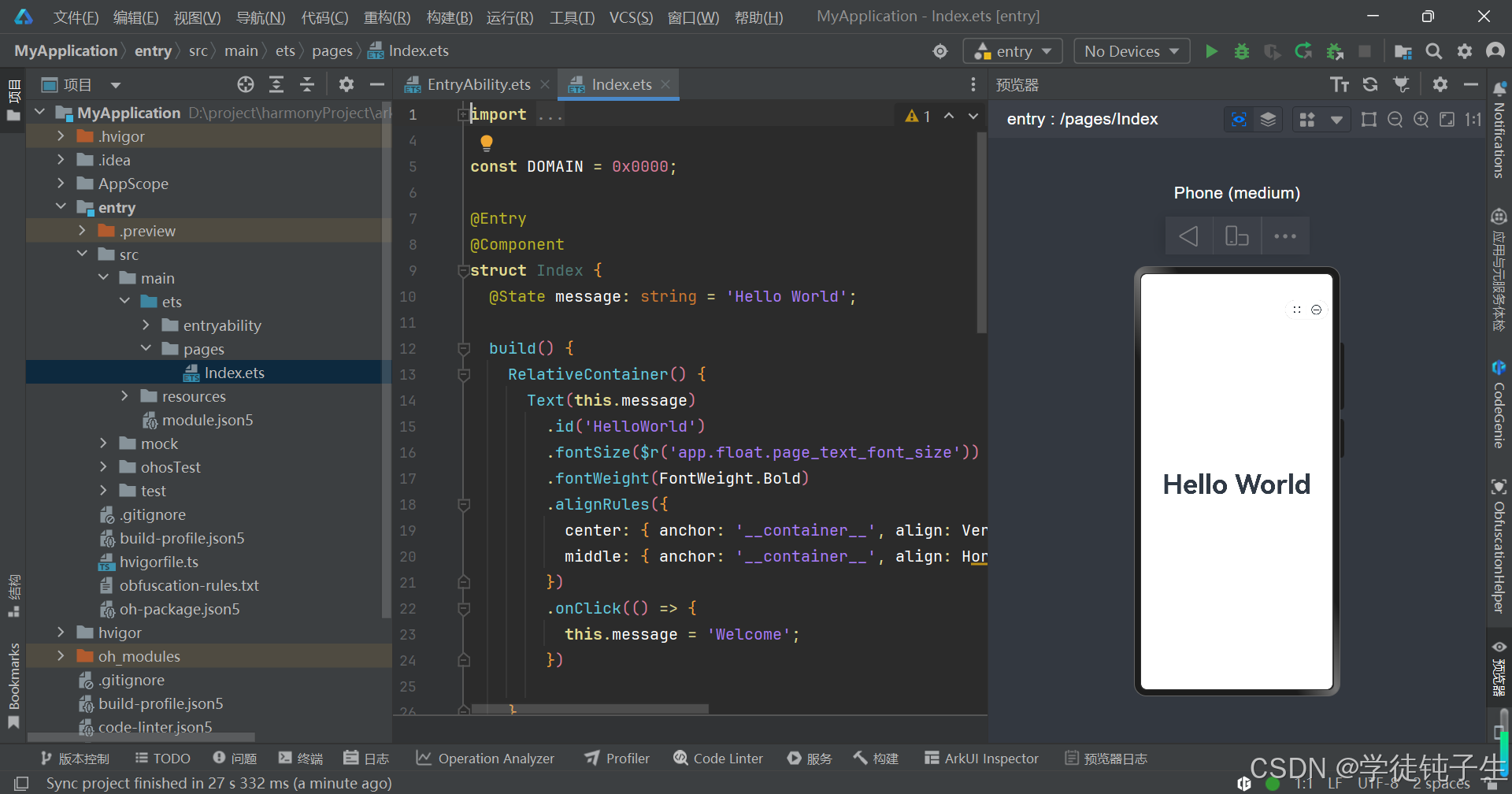Viewport: 1512px width, 794px height.
Task: Expand the .hvigor folder
Action: coord(61,136)
